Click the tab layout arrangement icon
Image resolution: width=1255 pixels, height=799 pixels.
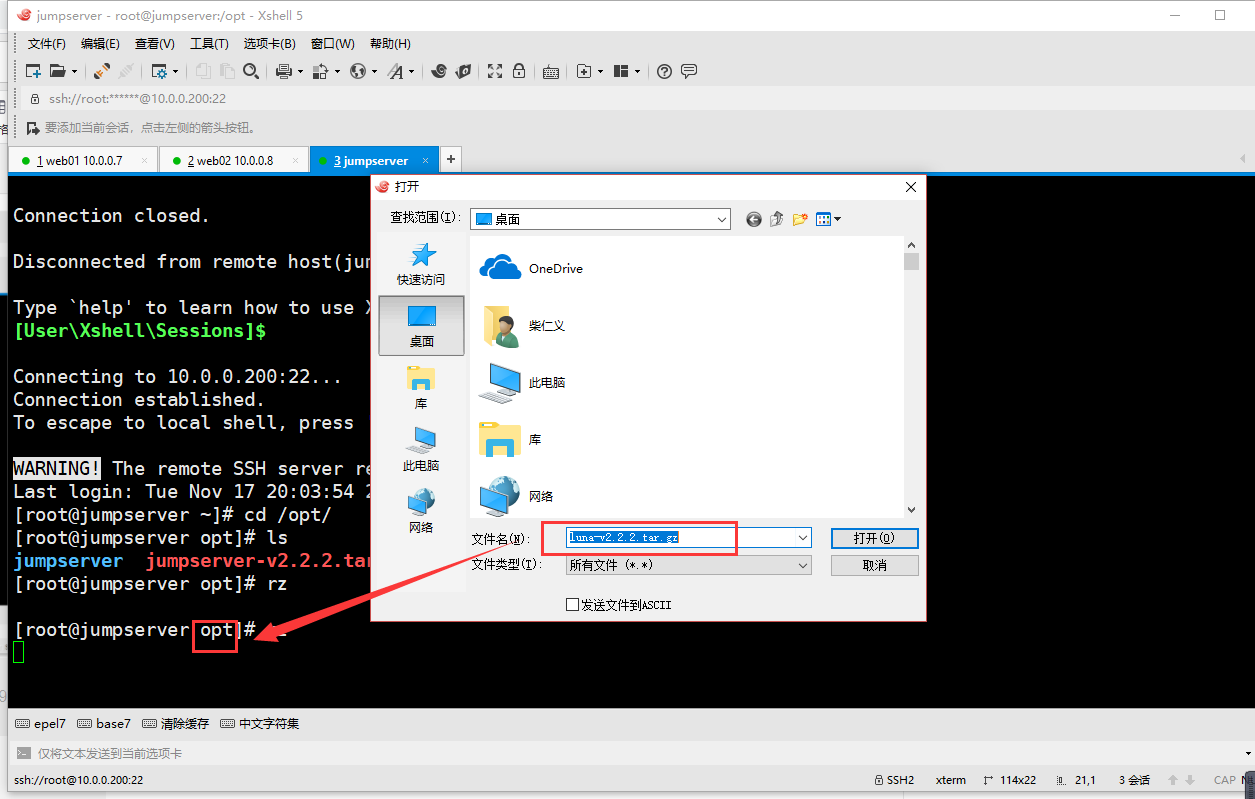click(x=621, y=71)
